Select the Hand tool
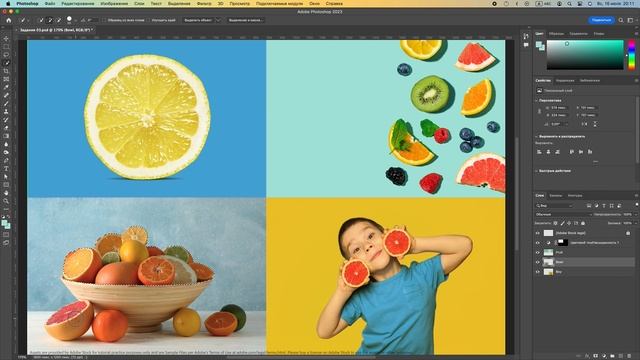This screenshot has width=640, height=360. pyautogui.click(x=6, y=193)
